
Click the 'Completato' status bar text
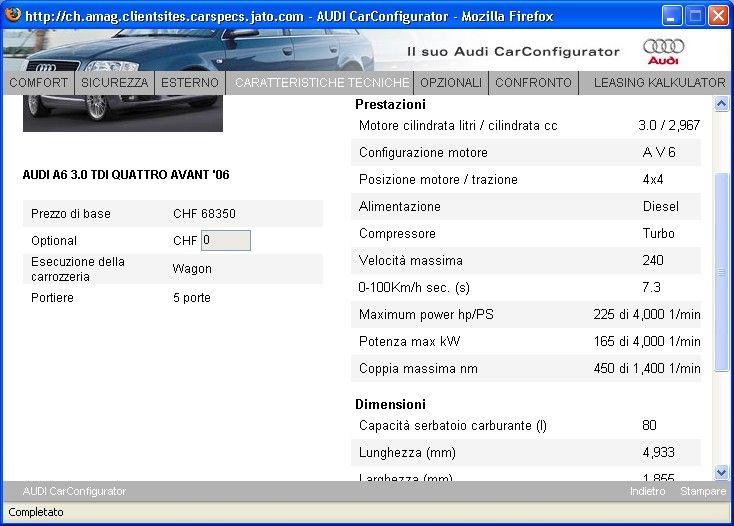click(36, 512)
